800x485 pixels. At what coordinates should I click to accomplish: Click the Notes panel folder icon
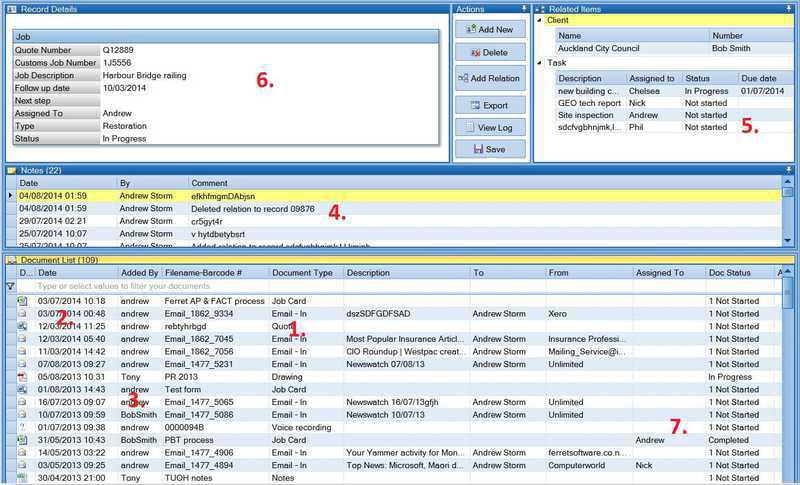point(11,170)
